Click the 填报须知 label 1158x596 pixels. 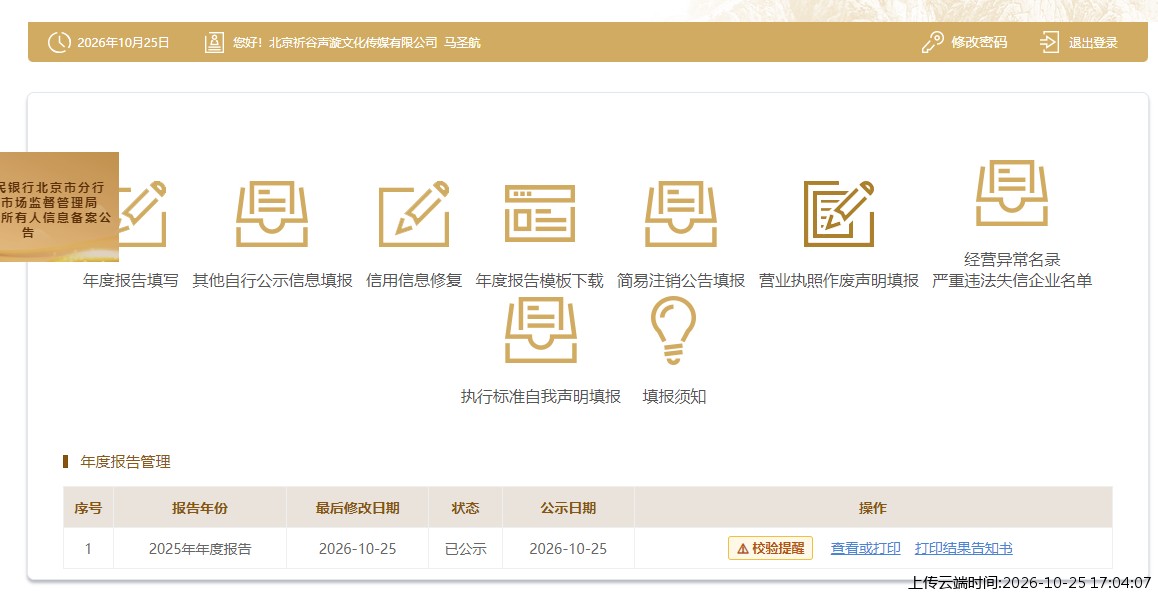(674, 397)
